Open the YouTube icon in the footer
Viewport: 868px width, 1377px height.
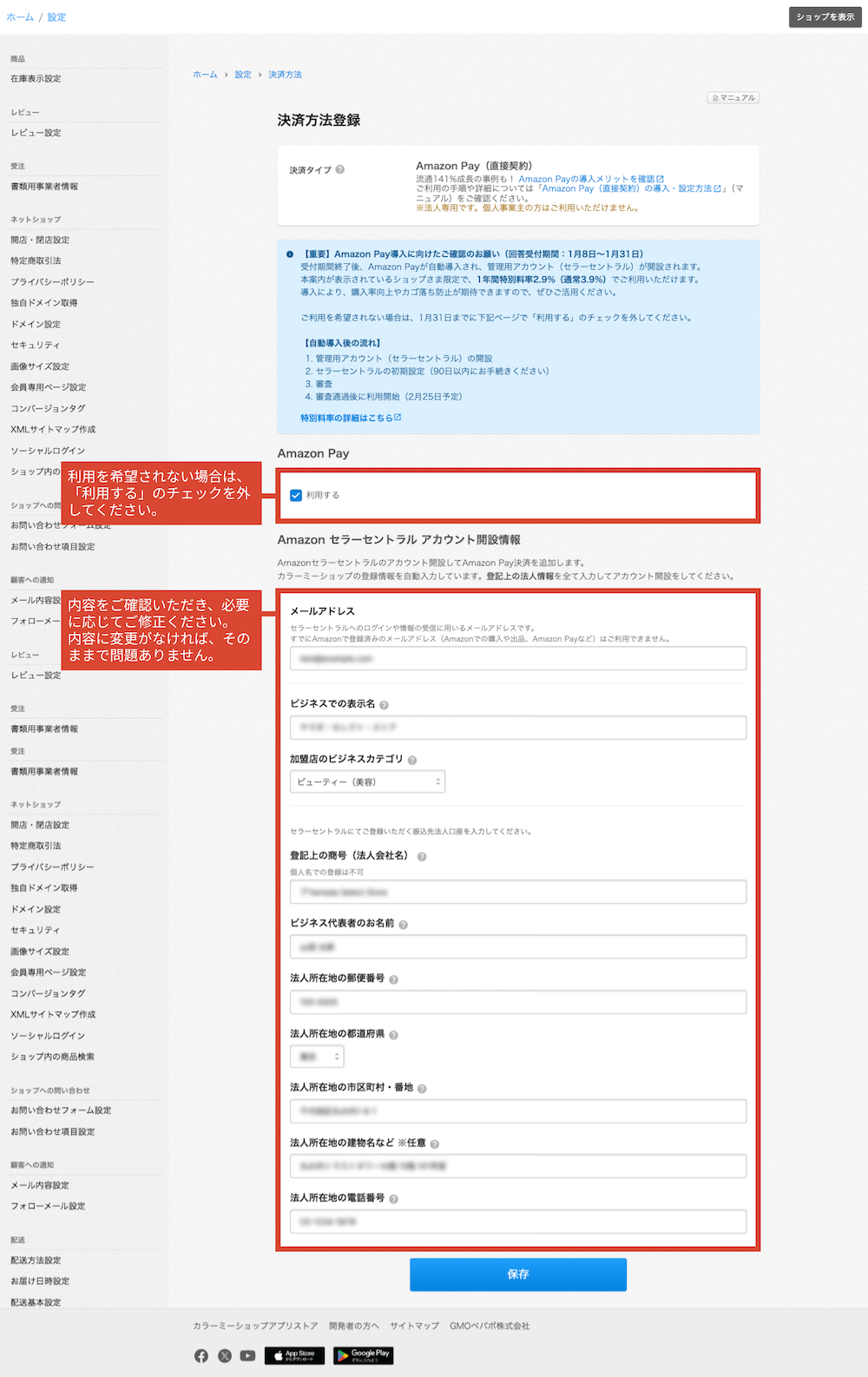pos(247,1355)
